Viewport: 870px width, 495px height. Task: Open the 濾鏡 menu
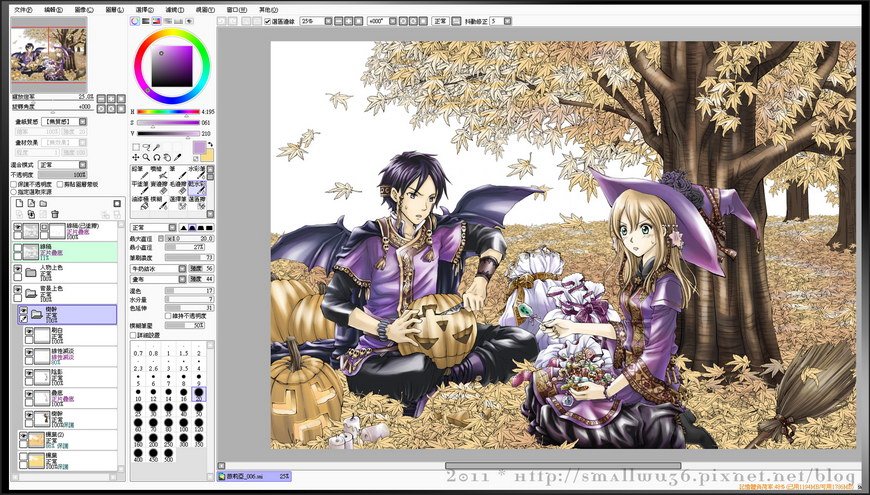(175, 10)
